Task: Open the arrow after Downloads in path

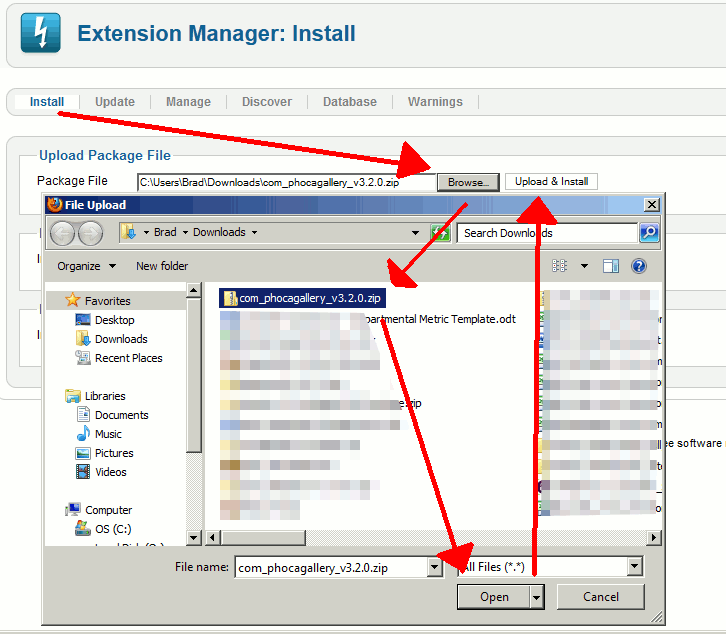Action: click(x=254, y=232)
